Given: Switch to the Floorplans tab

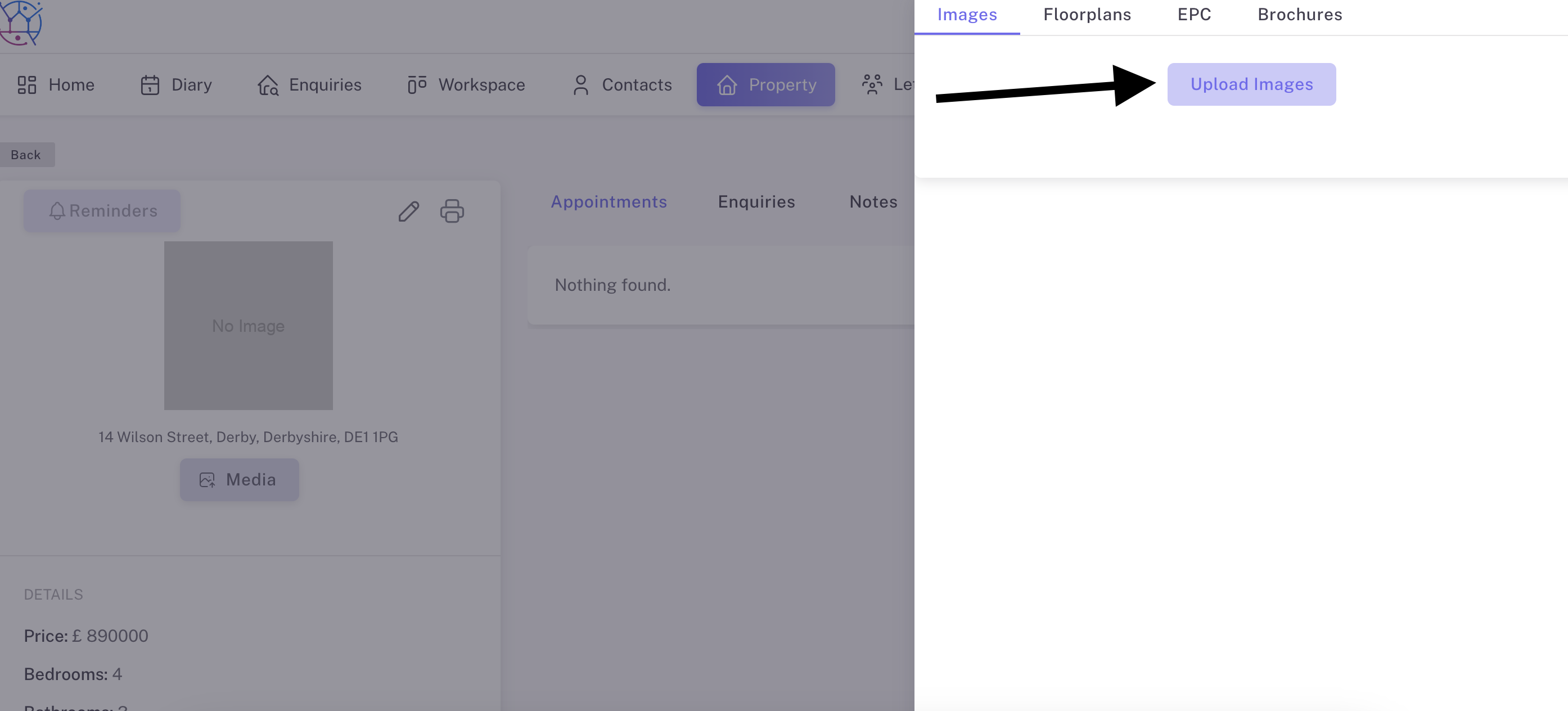Looking at the screenshot, I should click(x=1087, y=15).
